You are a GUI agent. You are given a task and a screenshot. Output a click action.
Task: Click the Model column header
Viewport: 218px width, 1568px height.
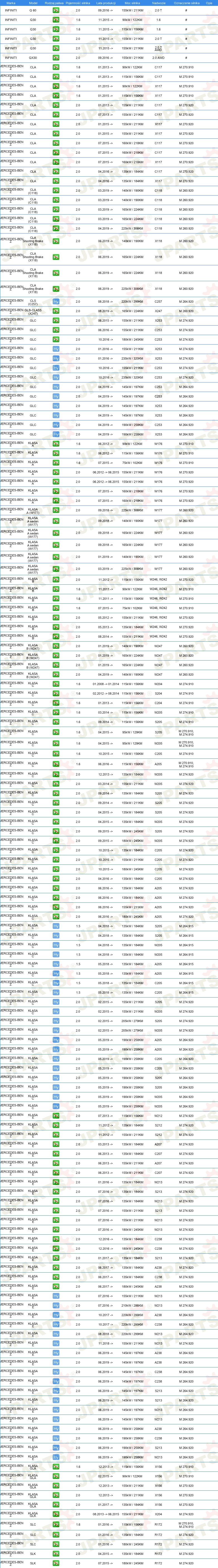pyautogui.click(x=33, y=3)
